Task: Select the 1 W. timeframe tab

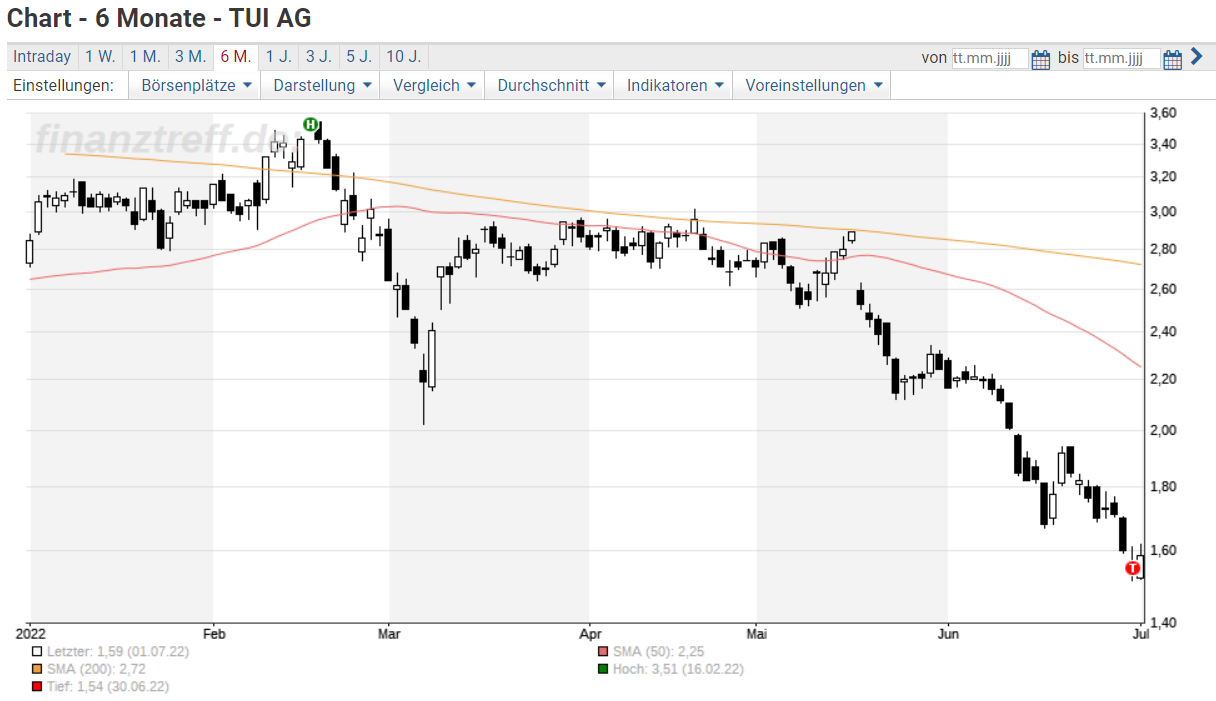Action: 100,57
